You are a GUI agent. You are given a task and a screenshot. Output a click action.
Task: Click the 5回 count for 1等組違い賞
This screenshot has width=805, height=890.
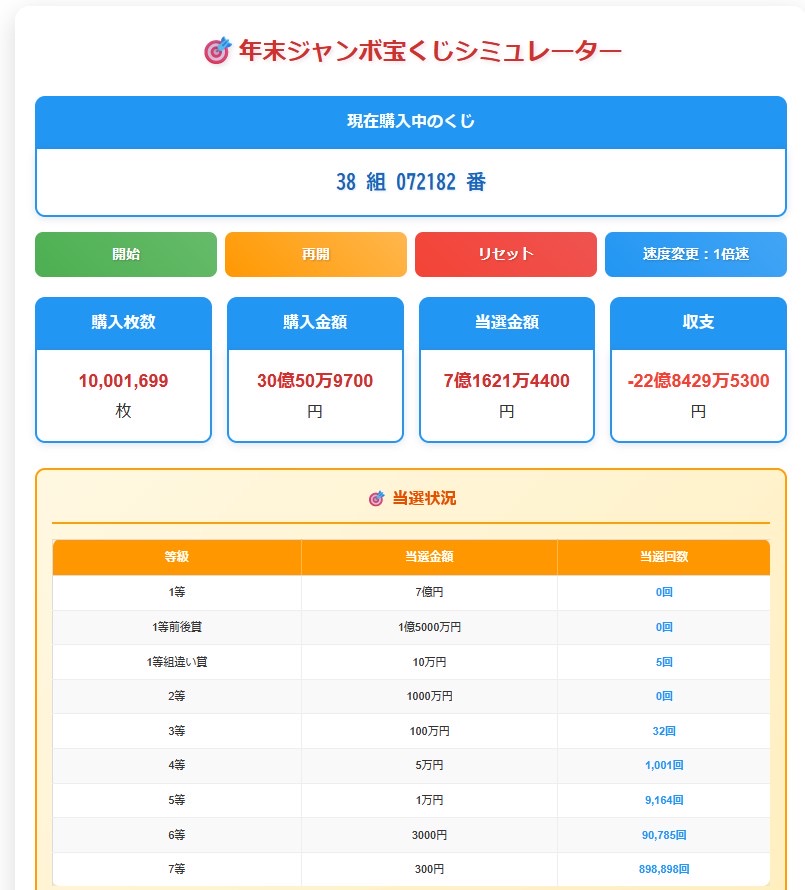tap(664, 662)
